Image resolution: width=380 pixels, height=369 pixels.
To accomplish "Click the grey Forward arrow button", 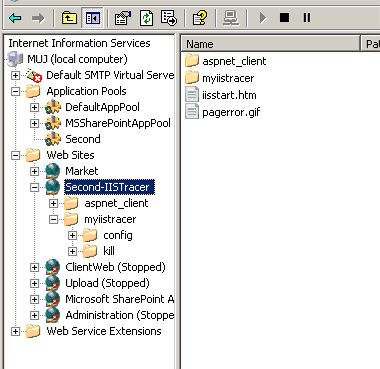I will [38, 18].
